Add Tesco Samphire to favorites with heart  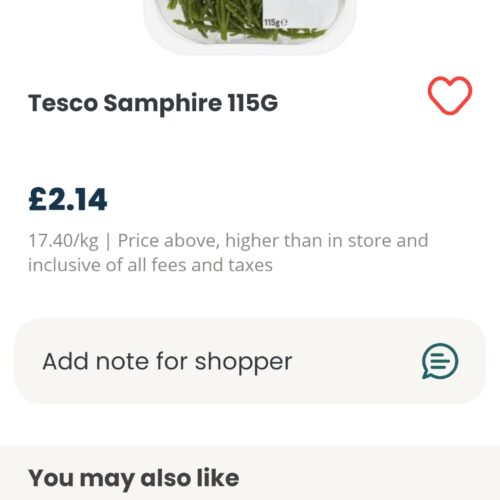tap(450, 96)
